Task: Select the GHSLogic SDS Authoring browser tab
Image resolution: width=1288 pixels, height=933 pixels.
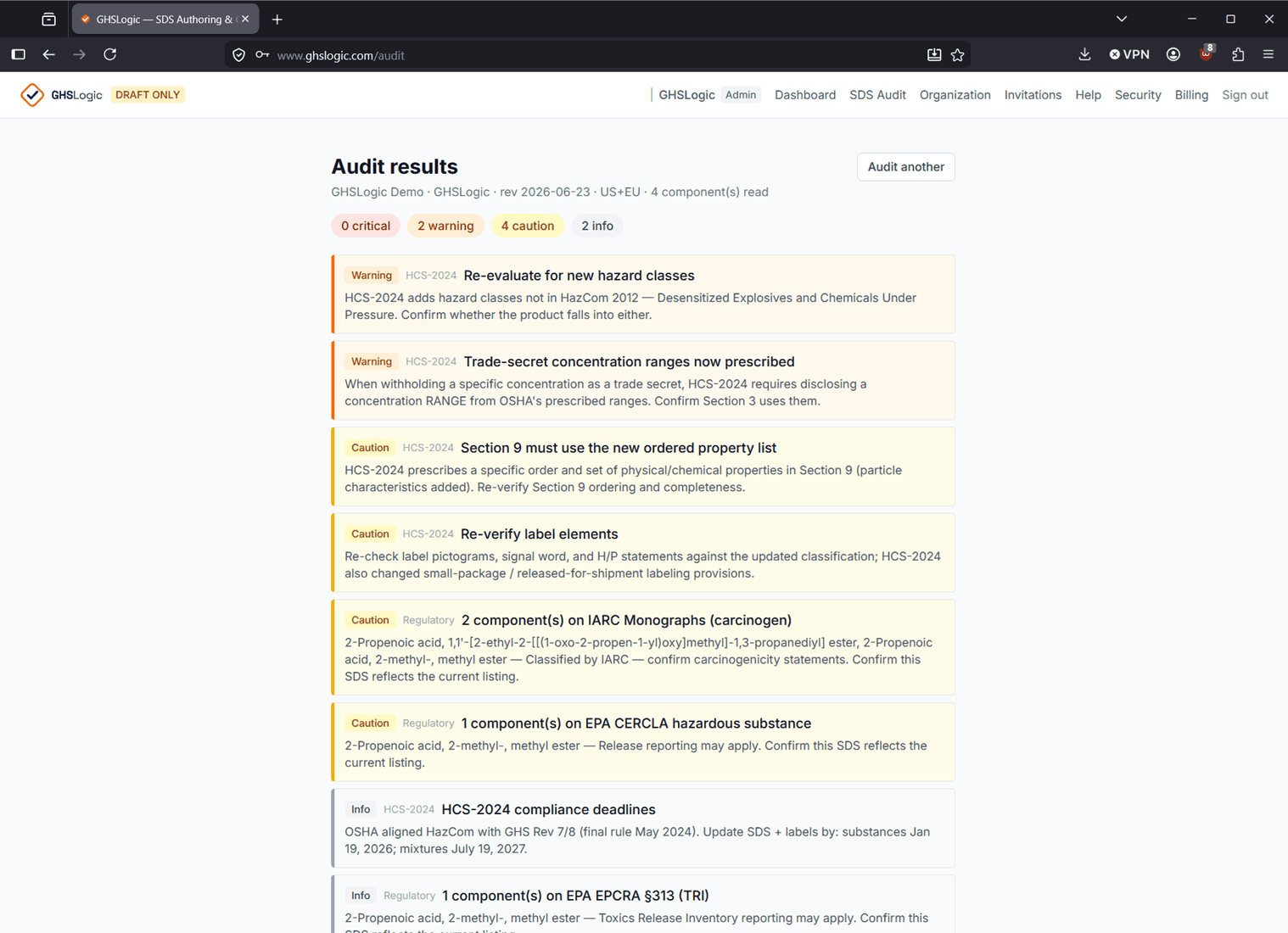Action: pyautogui.click(x=165, y=19)
